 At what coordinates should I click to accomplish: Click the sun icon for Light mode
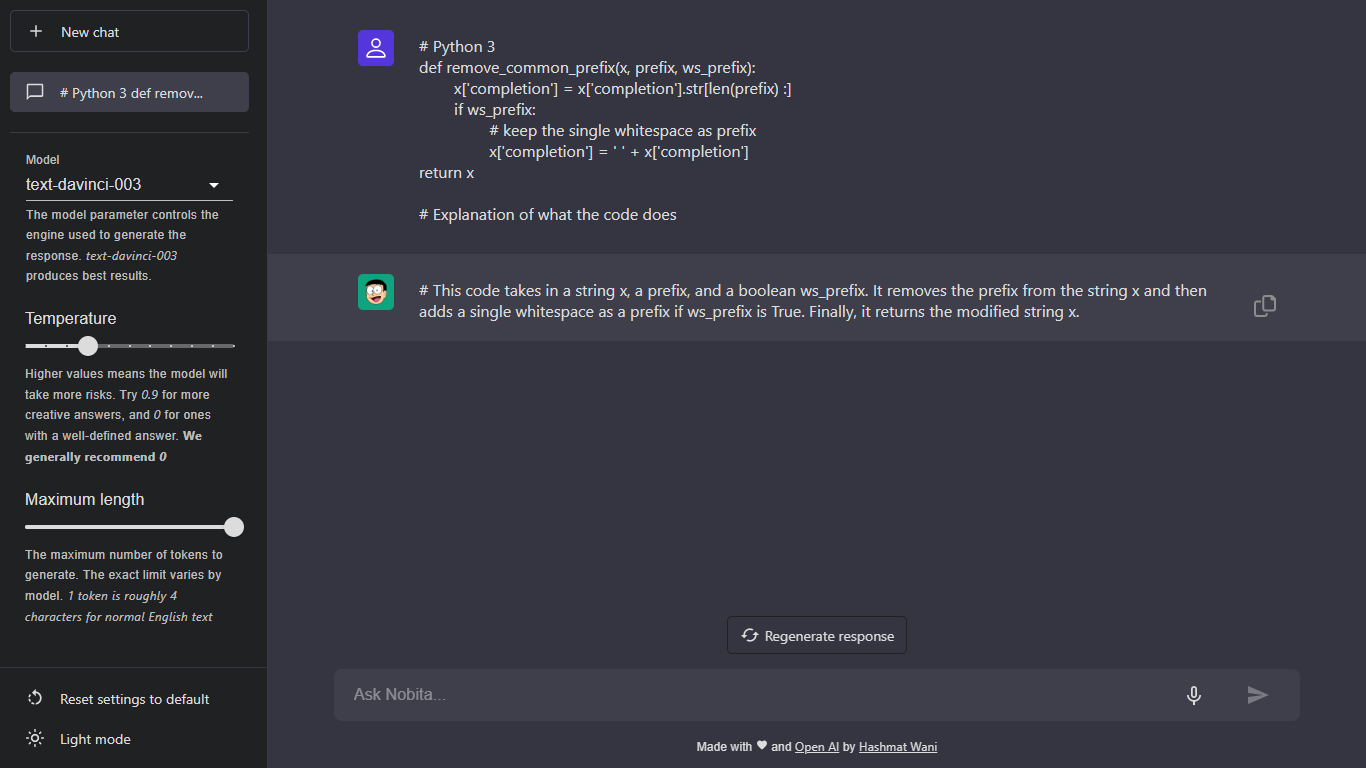(x=35, y=739)
